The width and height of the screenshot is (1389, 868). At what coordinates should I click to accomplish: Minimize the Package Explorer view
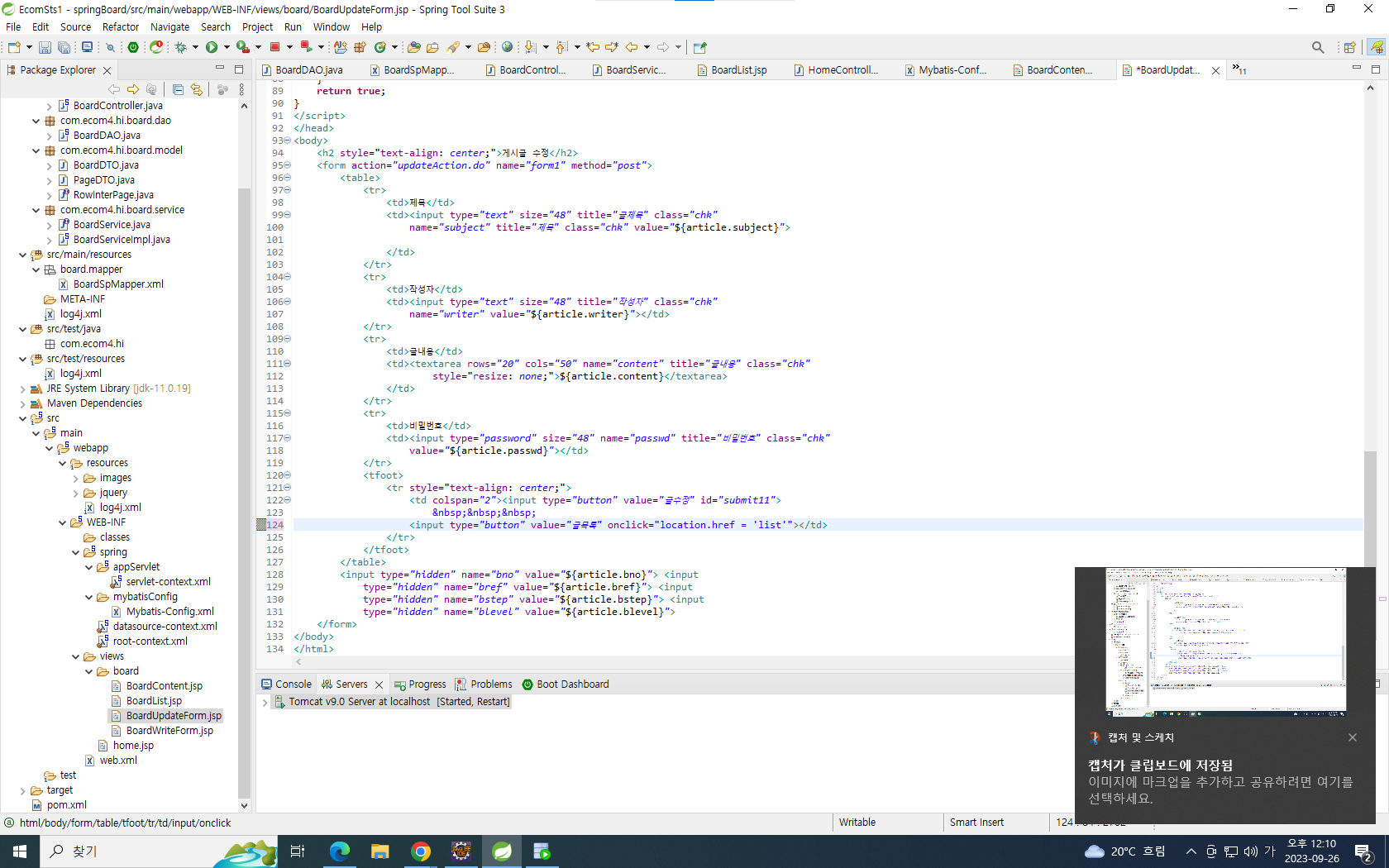tap(220, 69)
